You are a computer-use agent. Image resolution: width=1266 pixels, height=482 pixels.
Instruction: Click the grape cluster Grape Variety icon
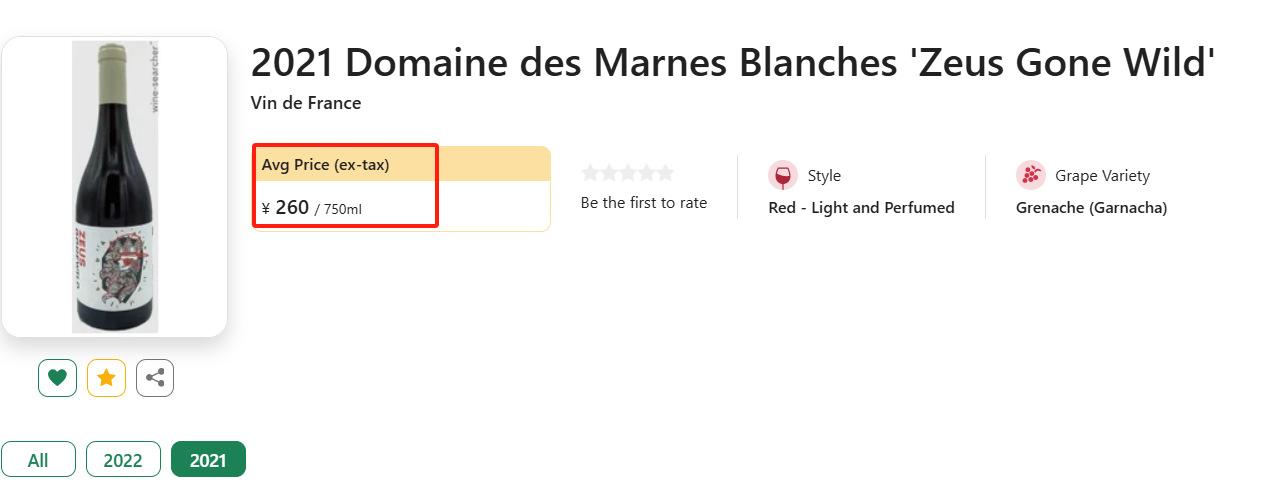tap(1031, 175)
